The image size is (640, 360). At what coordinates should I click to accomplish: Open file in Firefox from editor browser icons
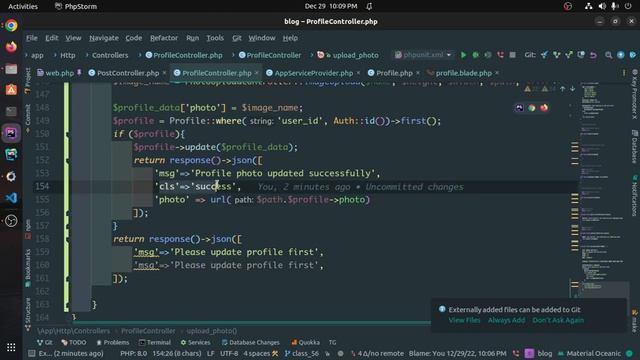pos(544,108)
